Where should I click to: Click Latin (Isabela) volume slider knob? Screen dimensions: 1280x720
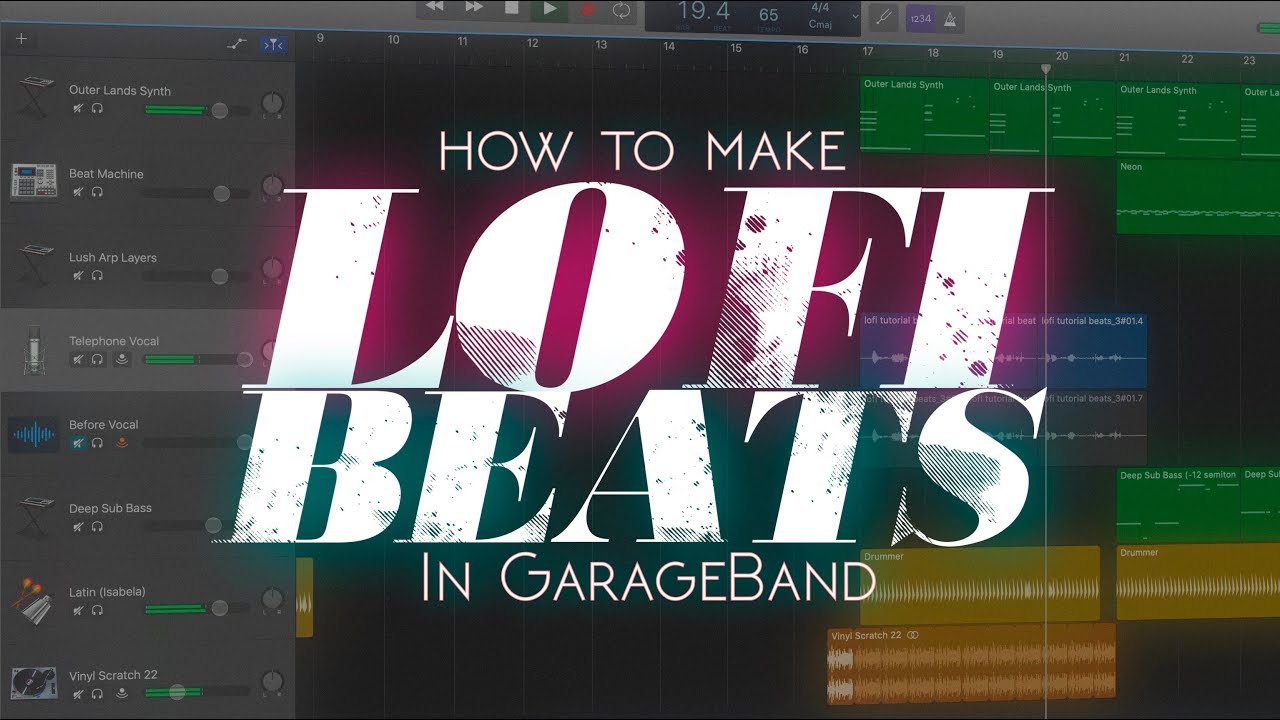pyautogui.click(x=218, y=608)
